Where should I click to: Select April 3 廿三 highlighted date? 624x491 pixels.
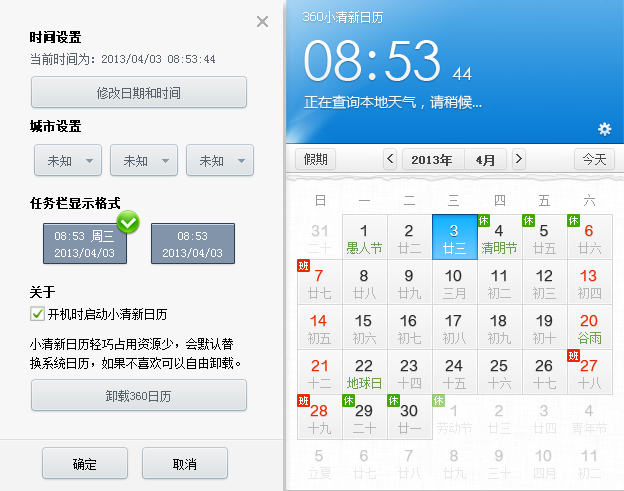[x=454, y=237]
